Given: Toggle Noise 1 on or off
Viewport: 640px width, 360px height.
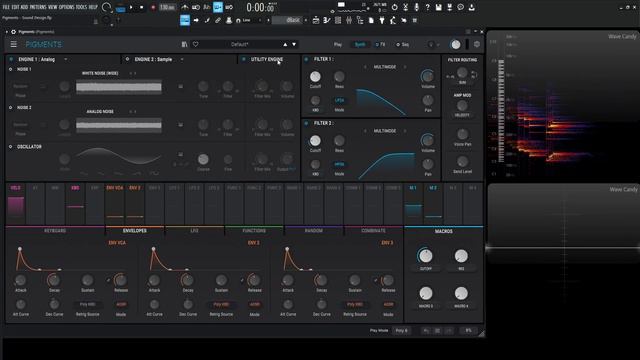Looking at the screenshot, I should (11, 69).
